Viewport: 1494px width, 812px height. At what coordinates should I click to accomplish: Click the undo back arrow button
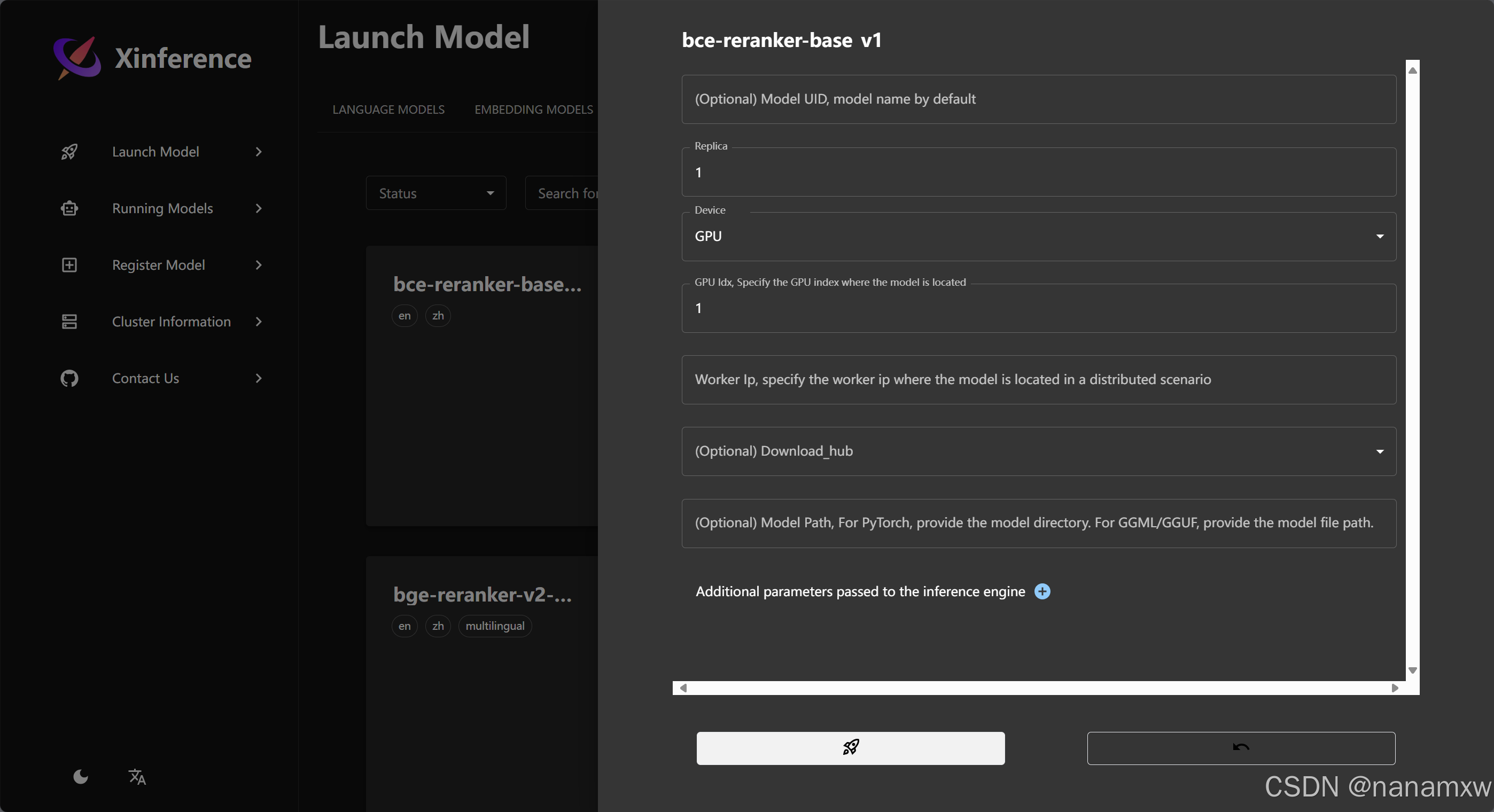[x=1241, y=747]
